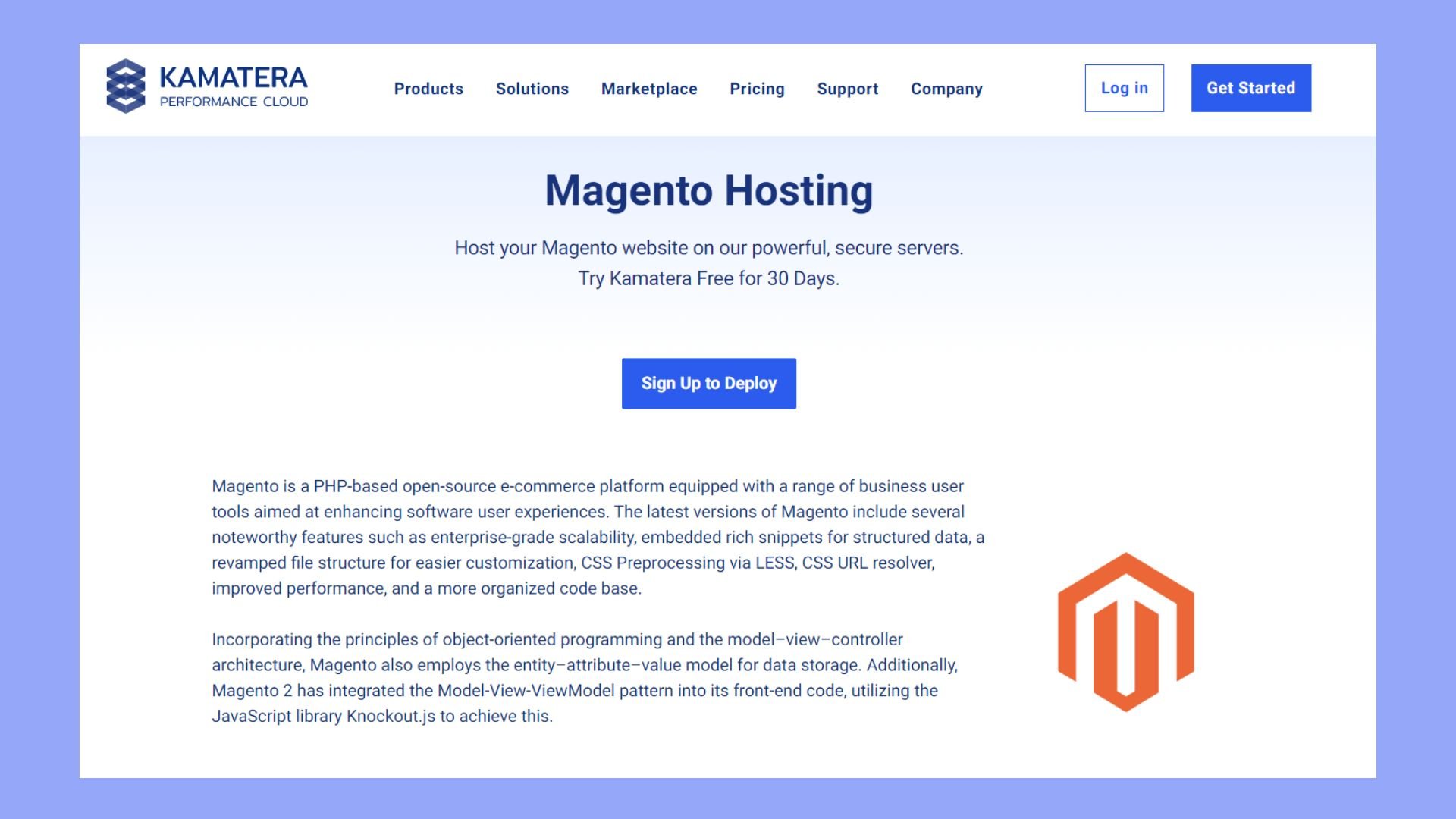Expand the Support navigation item
The width and height of the screenshot is (1456, 819).
[x=847, y=89]
